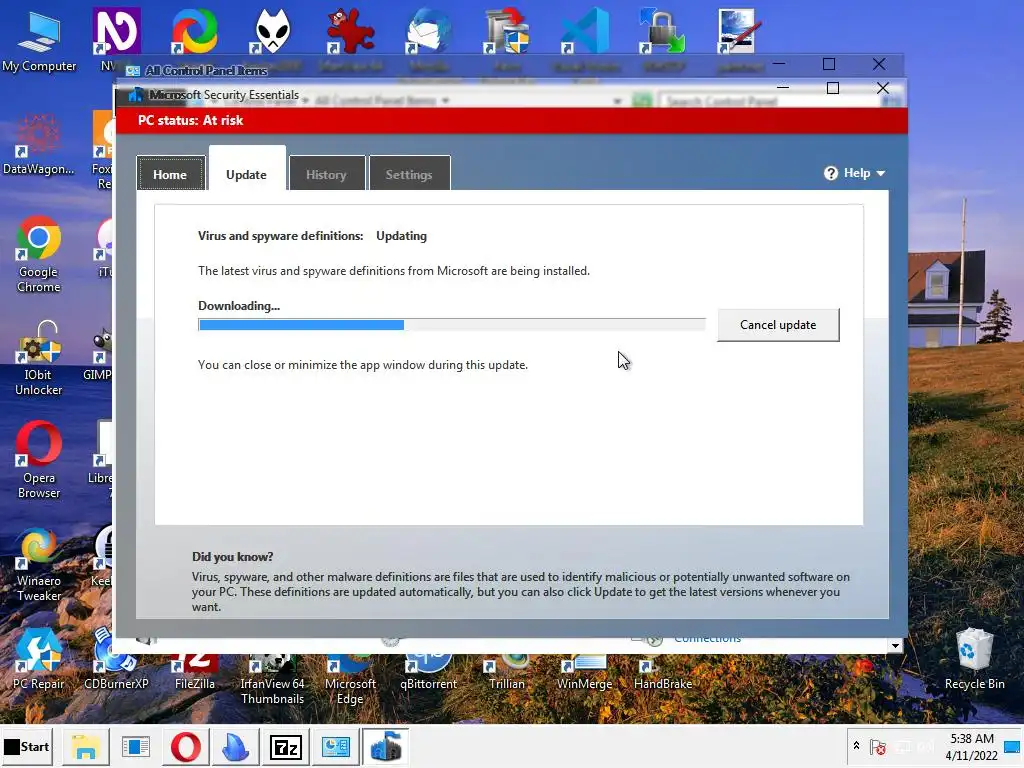Screen dimensions: 1024x768
Task: Launch FileZilla from the desktop
Action: point(195,671)
